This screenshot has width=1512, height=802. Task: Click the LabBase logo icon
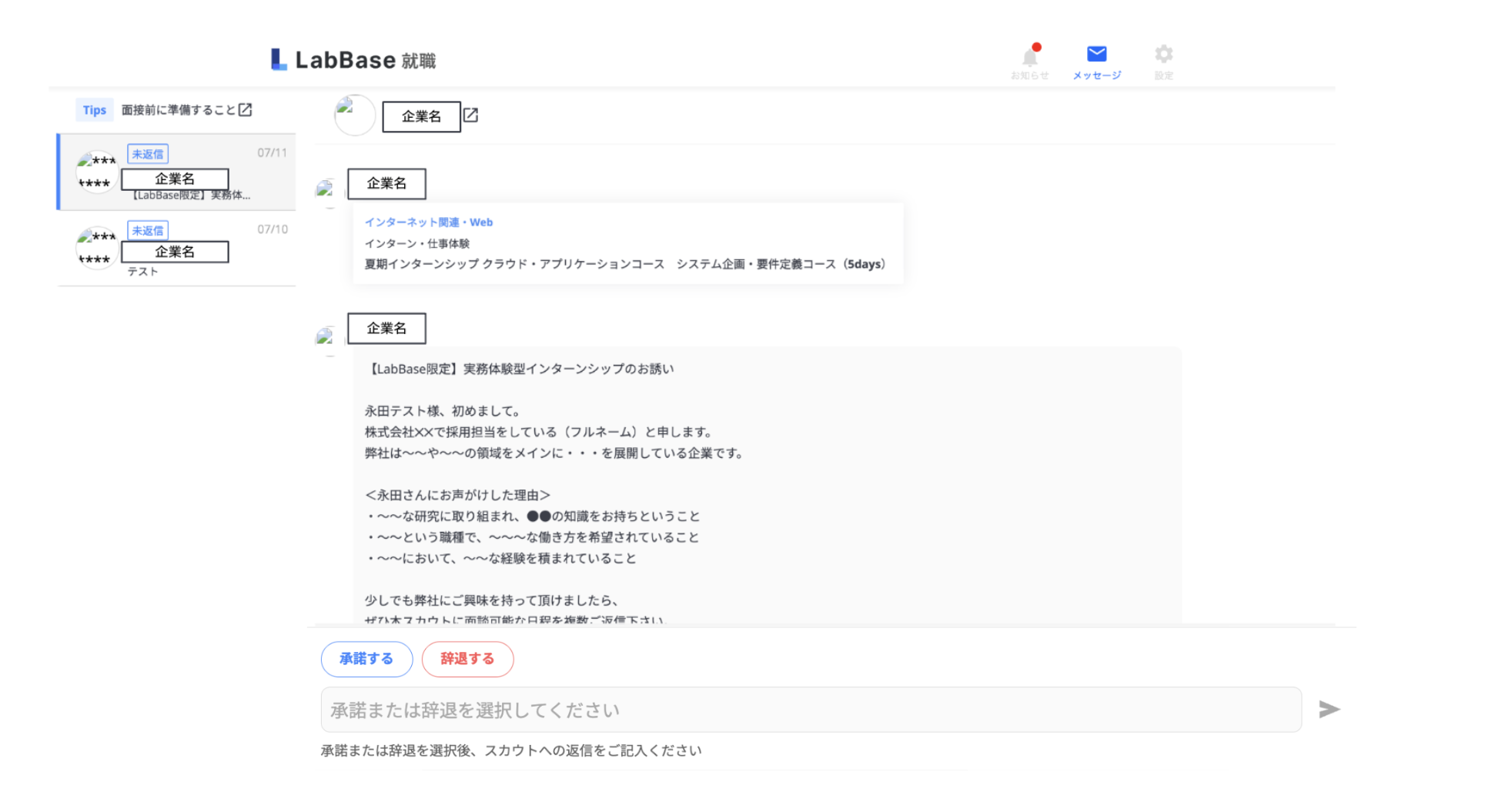pyautogui.click(x=277, y=59)
